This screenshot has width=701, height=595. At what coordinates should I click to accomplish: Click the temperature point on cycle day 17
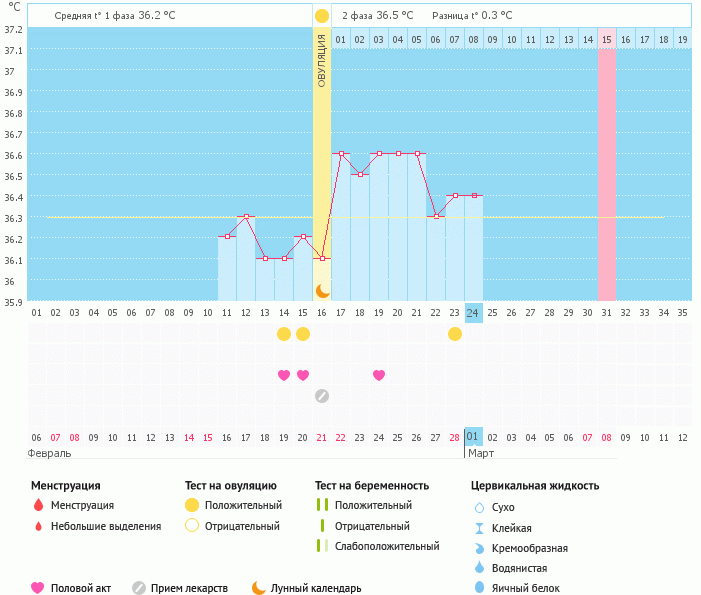coord(341,153)
